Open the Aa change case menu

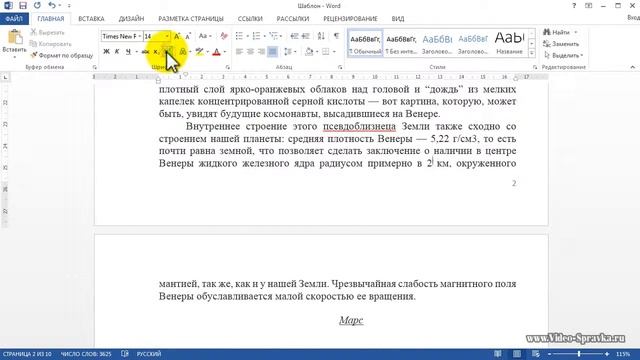pyautogui.click(x=204, y=36)
